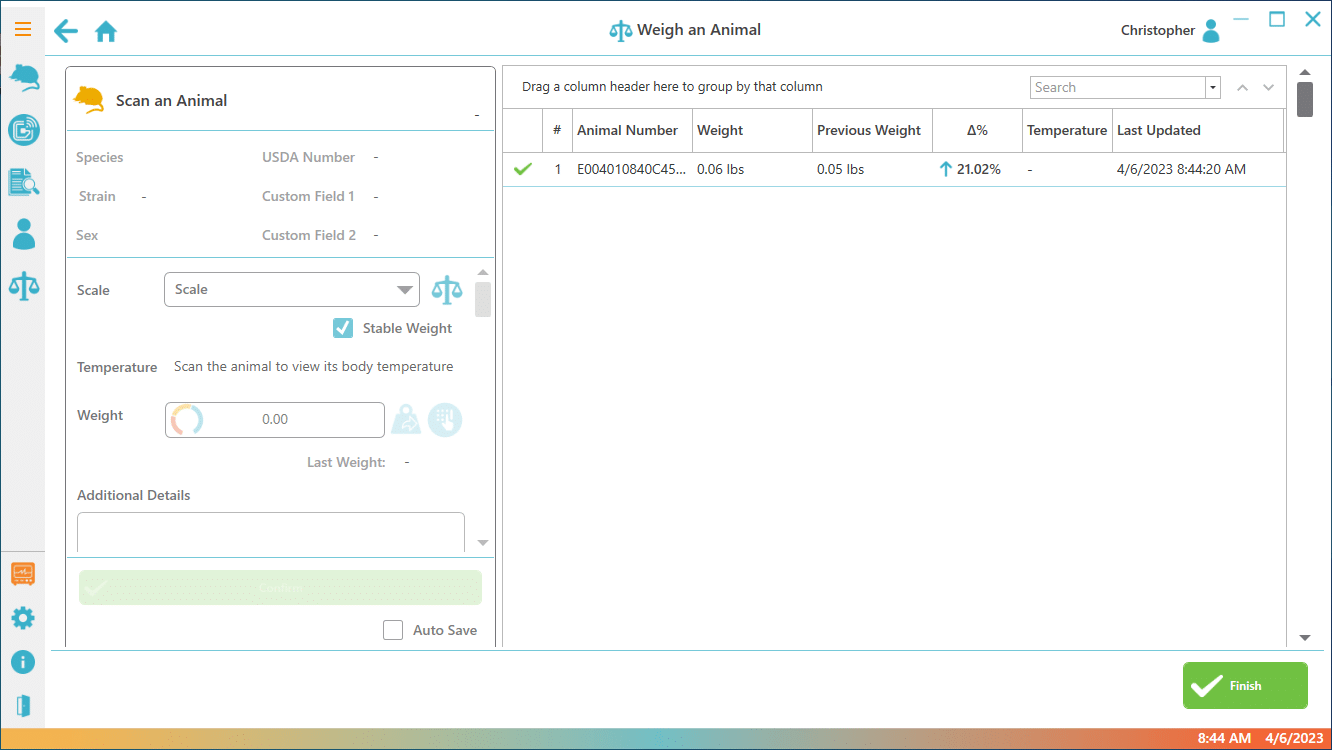This screenshot has width=1332, height=750.
Task: Enable the Auto Save checkbox
Action: click(x=393, y=630)
